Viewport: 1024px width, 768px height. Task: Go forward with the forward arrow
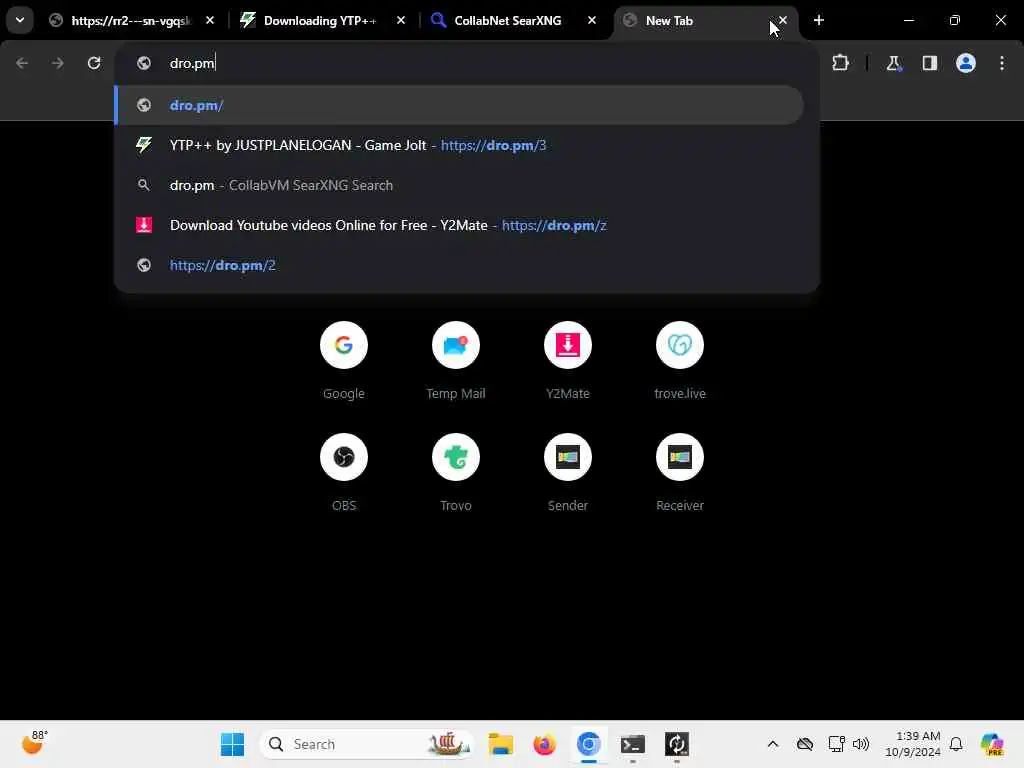click(x=58, y=63)
